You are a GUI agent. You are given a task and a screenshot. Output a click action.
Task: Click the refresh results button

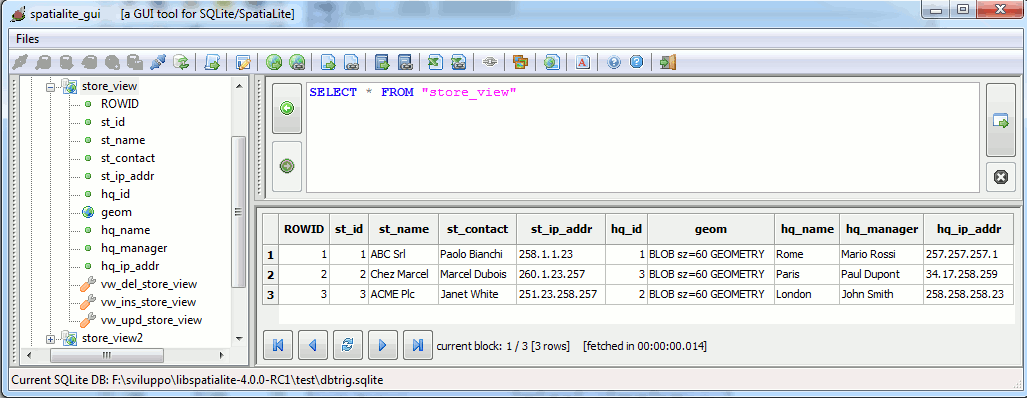348,345
